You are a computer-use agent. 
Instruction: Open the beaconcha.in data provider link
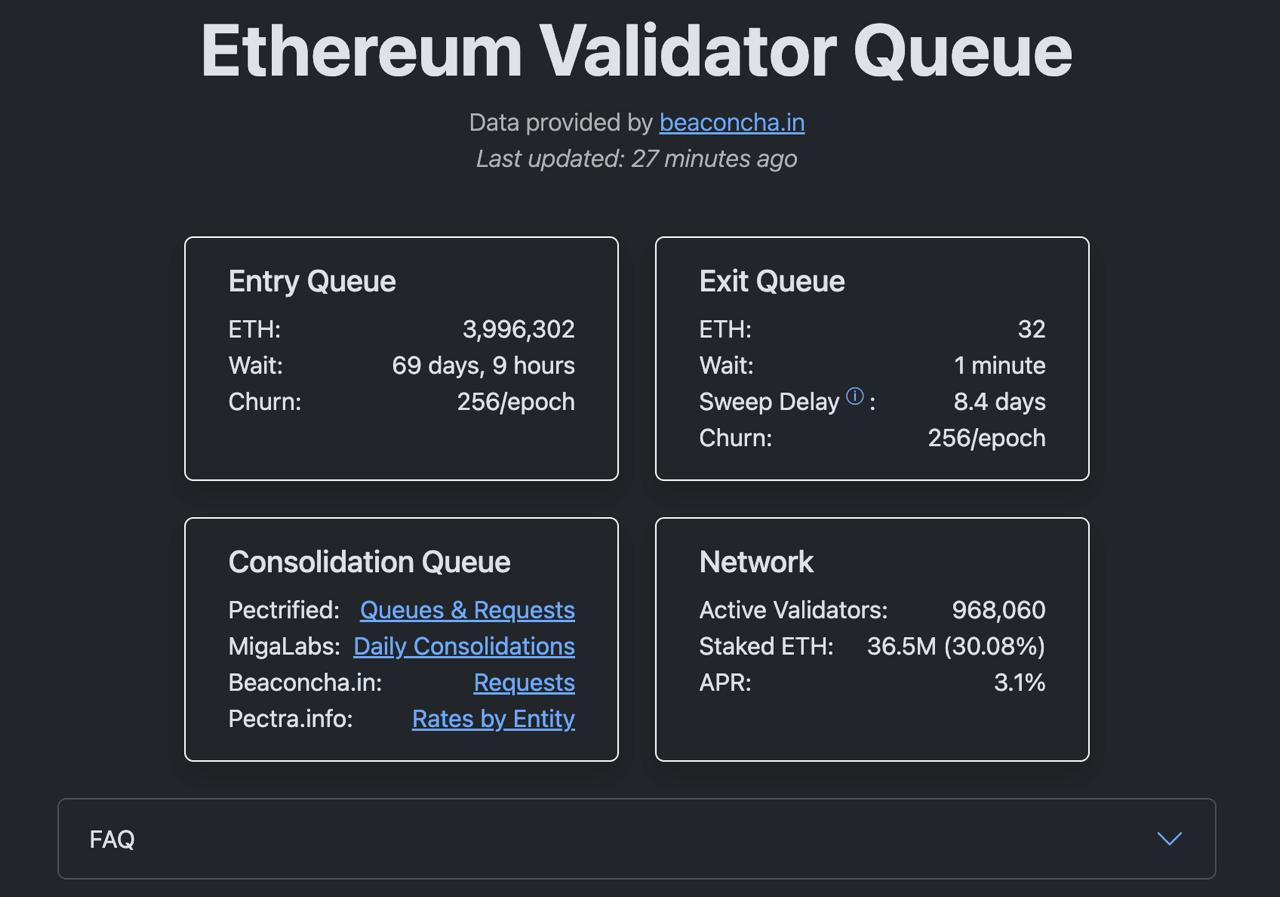[x=731, y=122]
